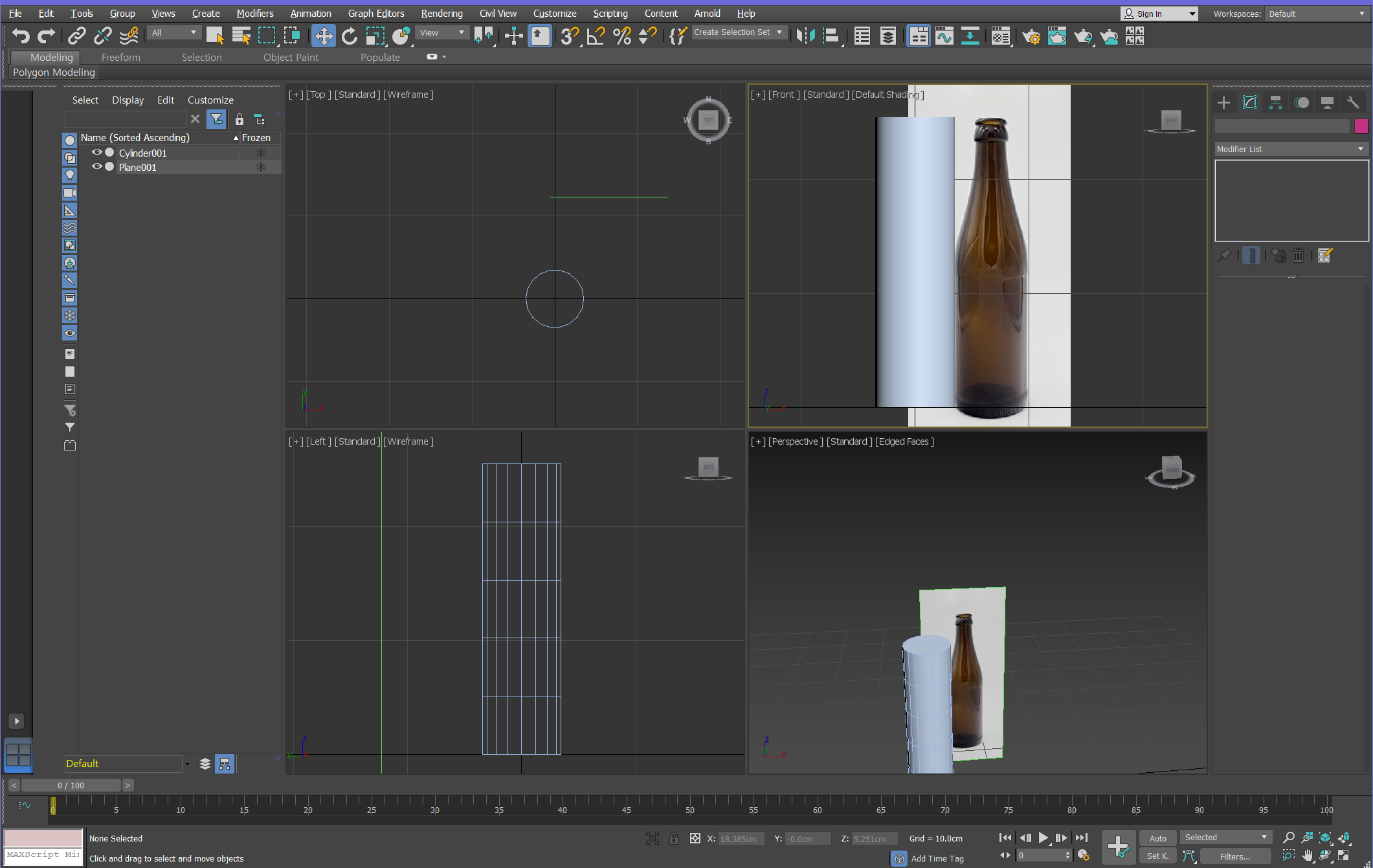Viewport: 1373px width, 868px height.
Task: Switch to the Freeform ribbon tab
Action: [x=120, y=57]
